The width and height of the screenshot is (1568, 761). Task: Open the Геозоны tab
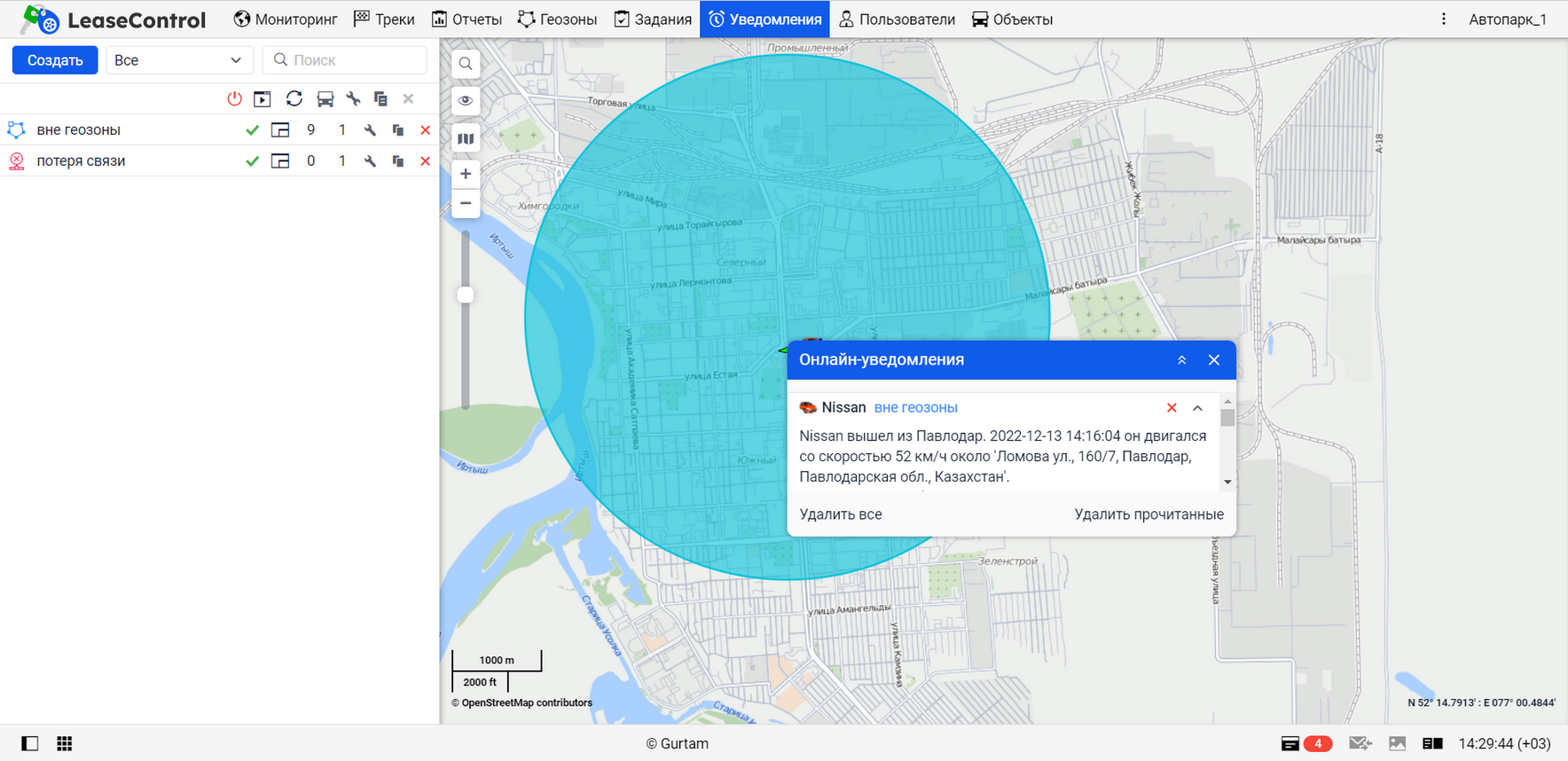[x=557, y=20]
